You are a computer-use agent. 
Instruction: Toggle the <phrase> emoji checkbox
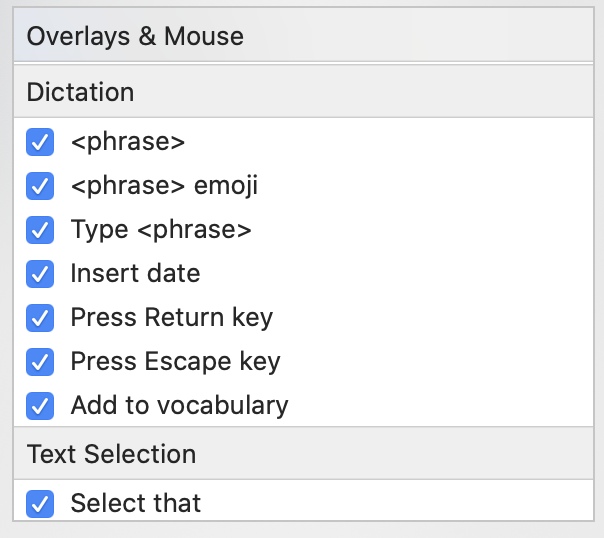point(40,186)
